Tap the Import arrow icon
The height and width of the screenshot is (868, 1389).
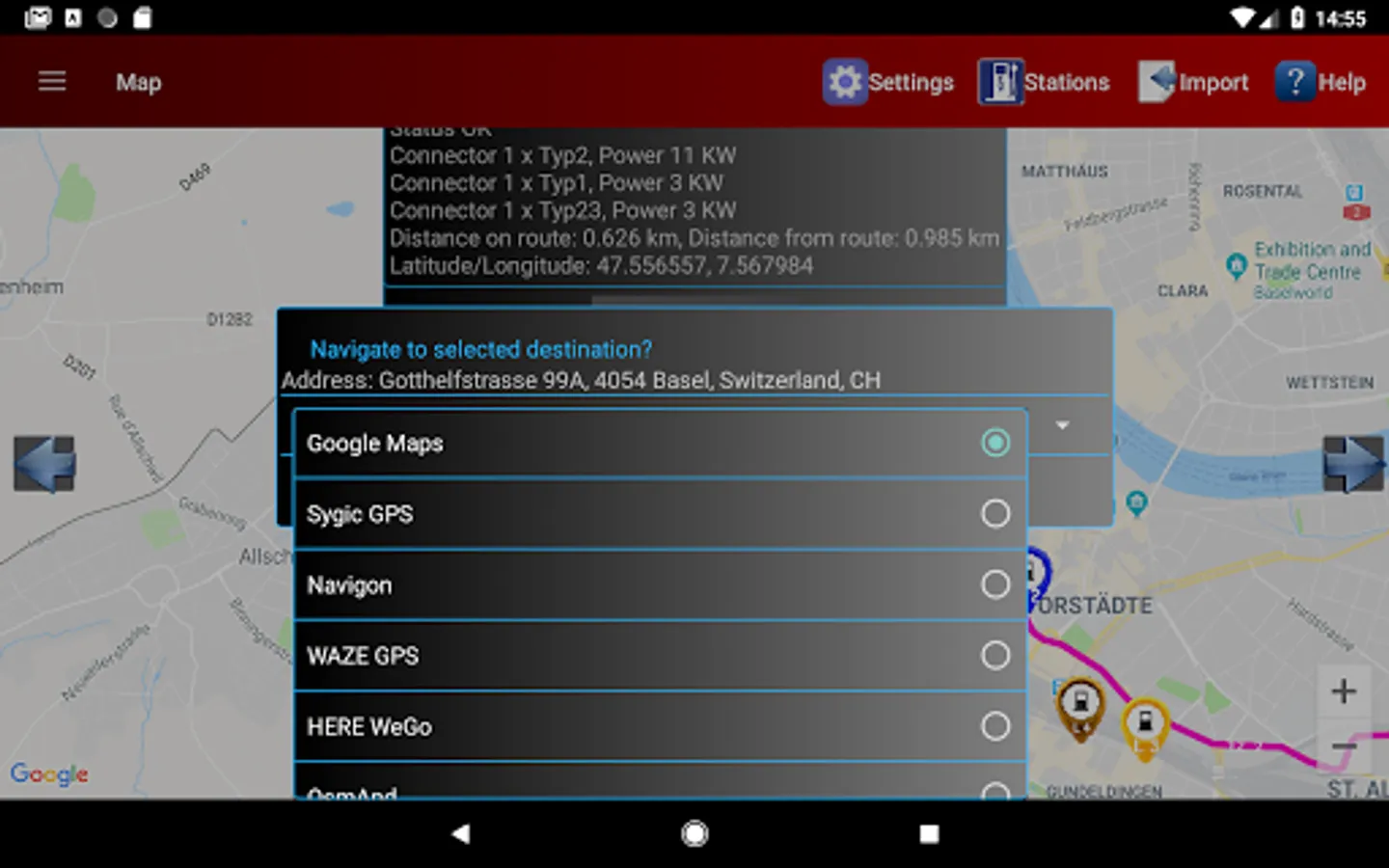coord(1157,82)
